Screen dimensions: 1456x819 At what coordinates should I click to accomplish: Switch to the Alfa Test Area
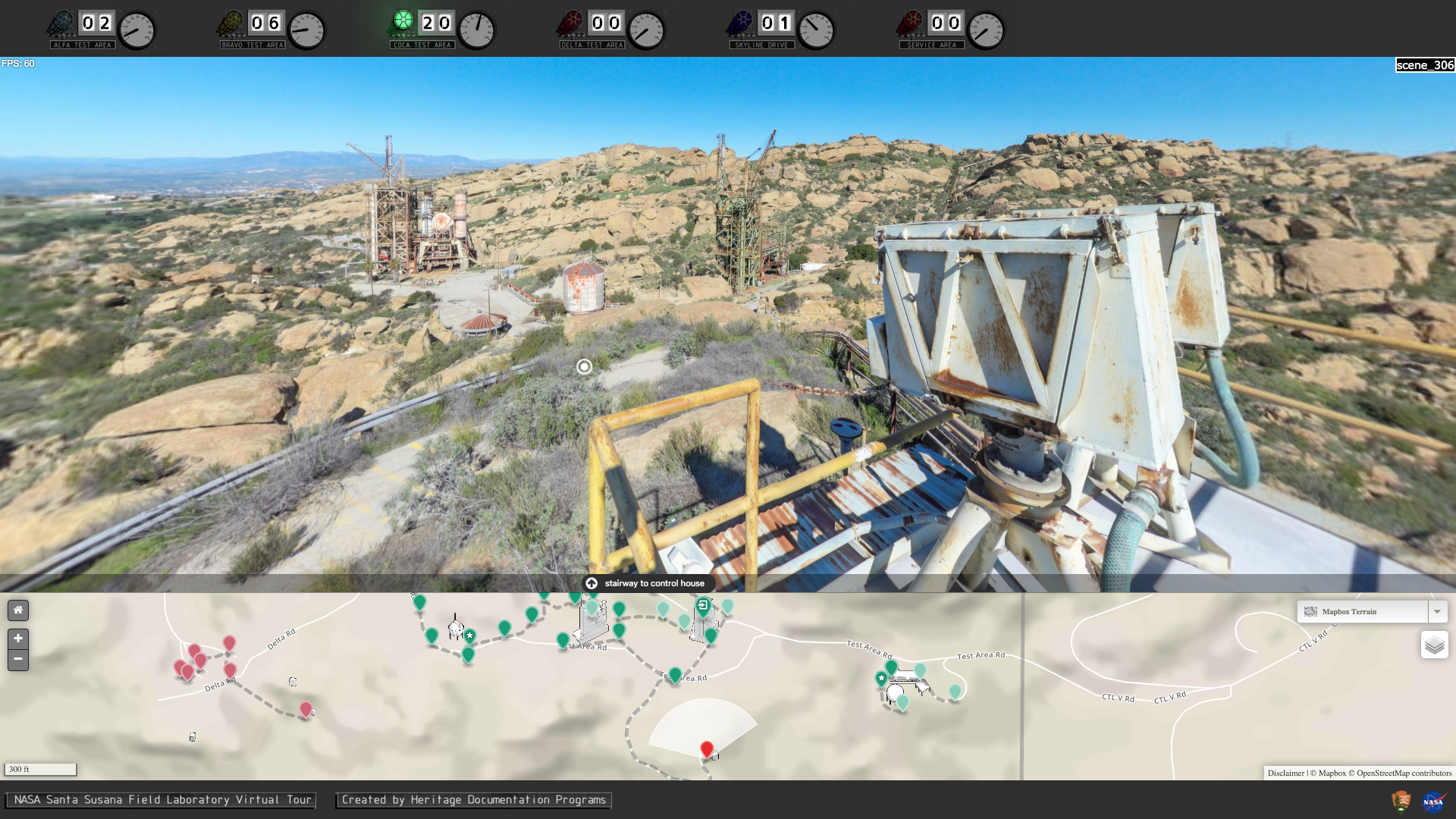(x=83, y=45)
